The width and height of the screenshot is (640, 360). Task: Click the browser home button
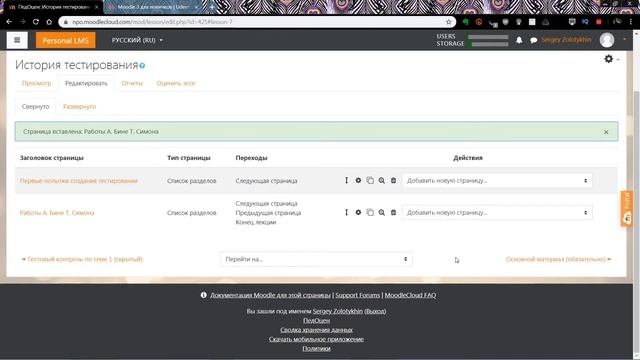49,22
